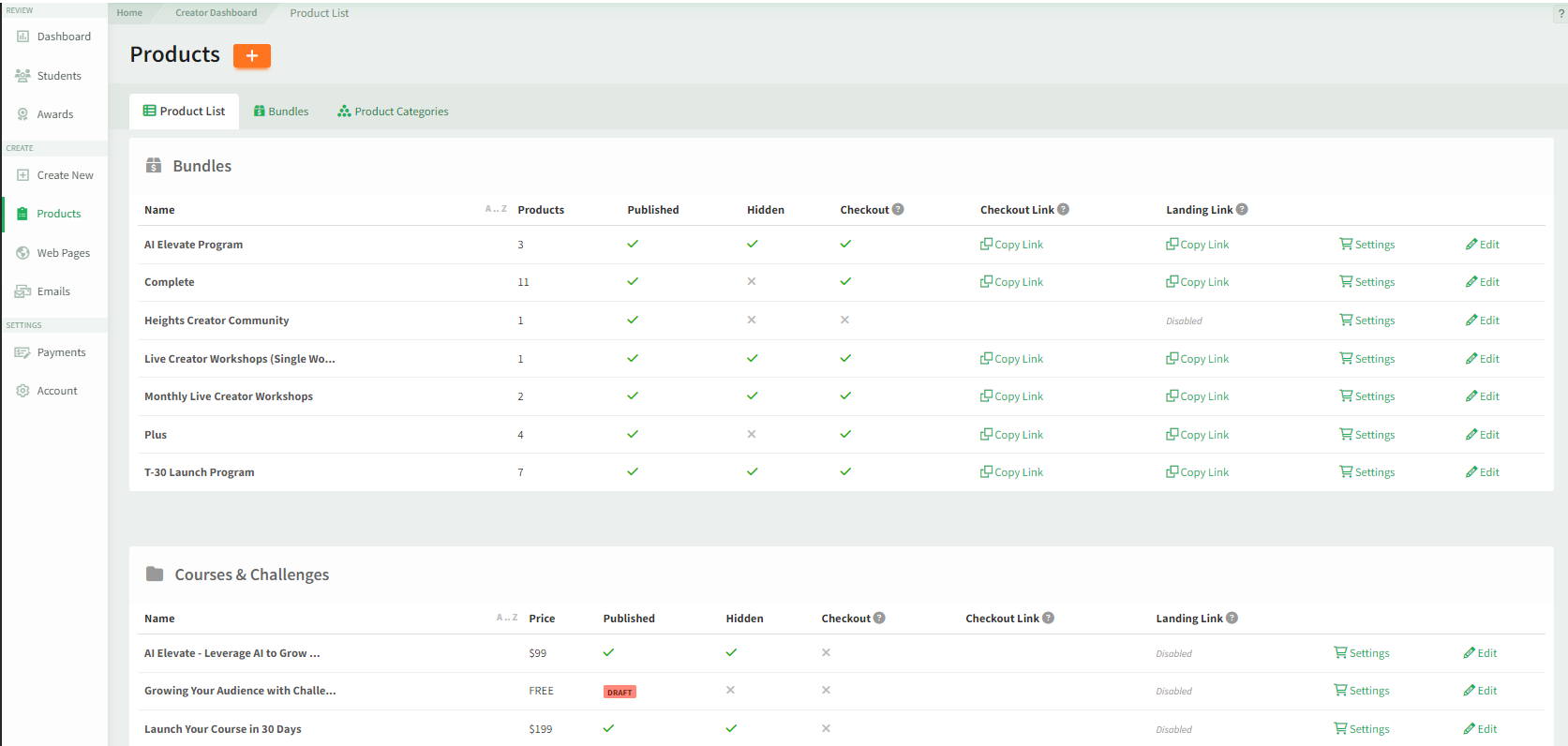Copy checkout link for Complete bundle

point(1011,282)
